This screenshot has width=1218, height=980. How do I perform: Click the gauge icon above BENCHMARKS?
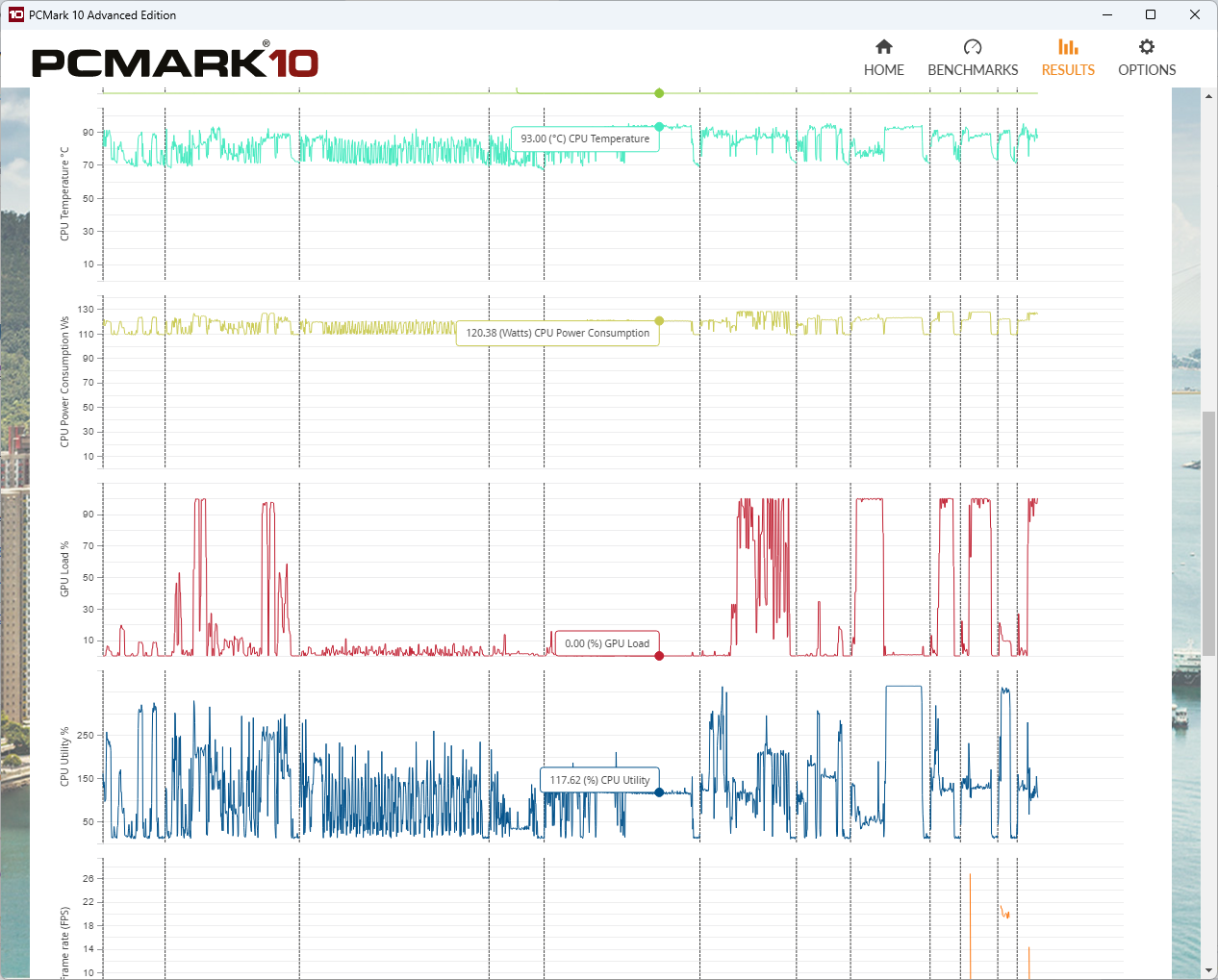972,47
